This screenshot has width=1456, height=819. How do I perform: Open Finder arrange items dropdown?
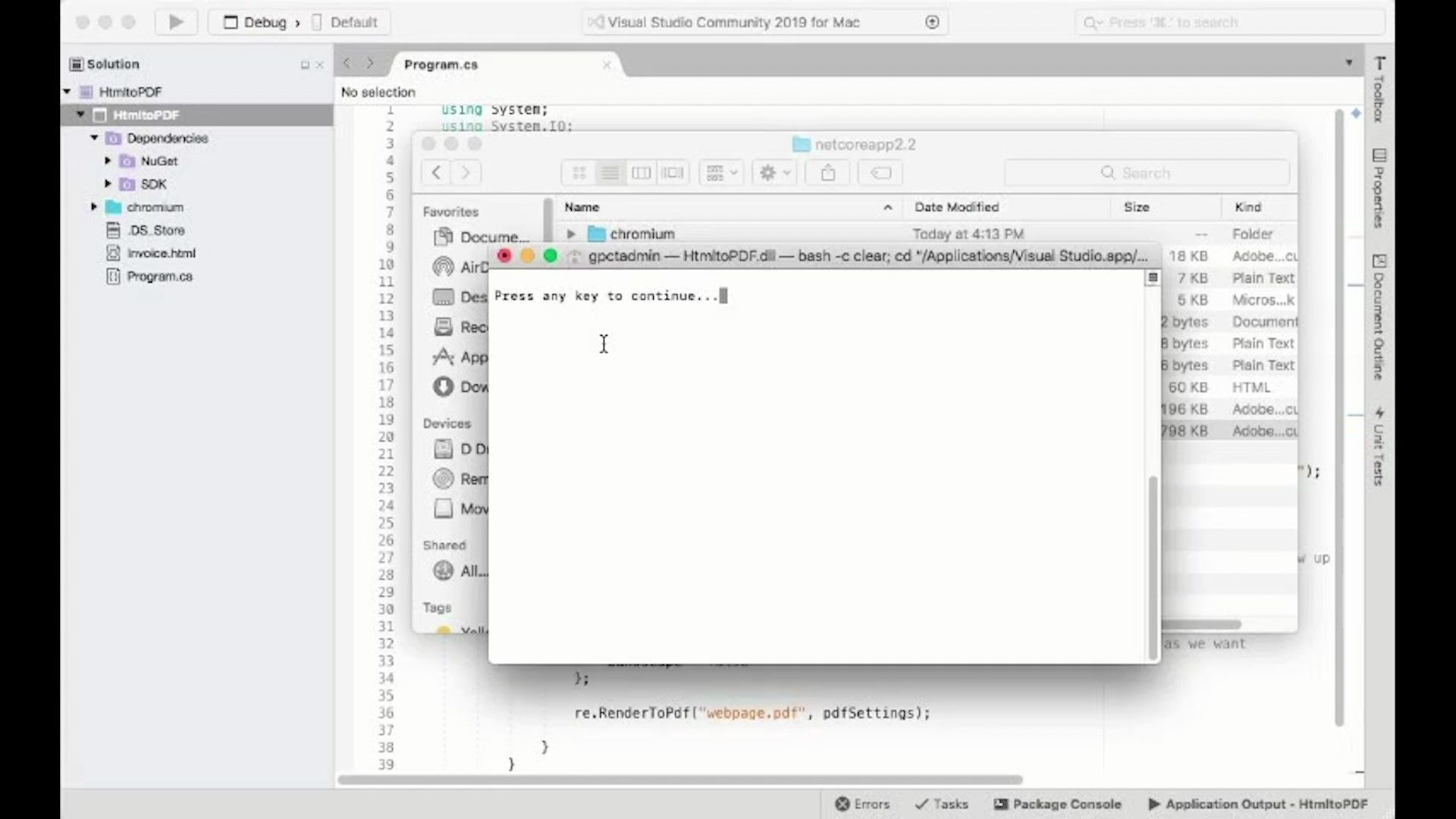[721, 173]
